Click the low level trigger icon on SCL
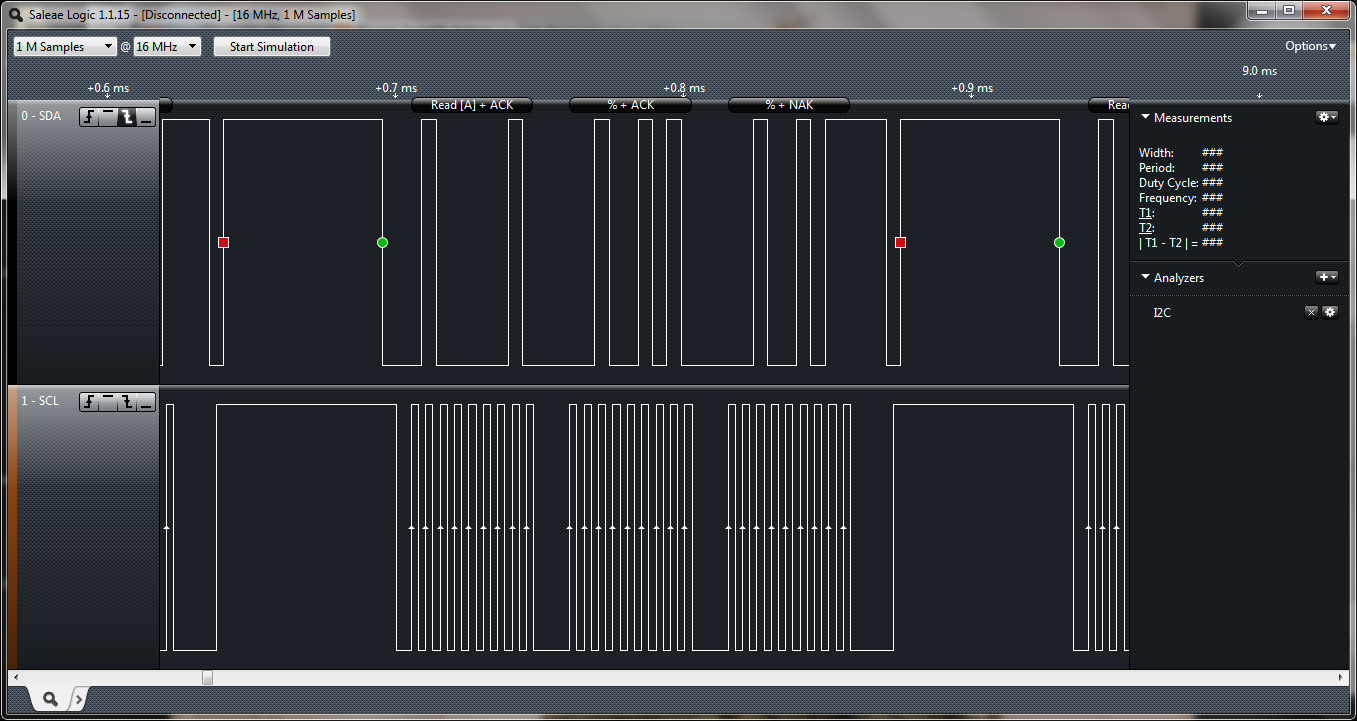 145,402
